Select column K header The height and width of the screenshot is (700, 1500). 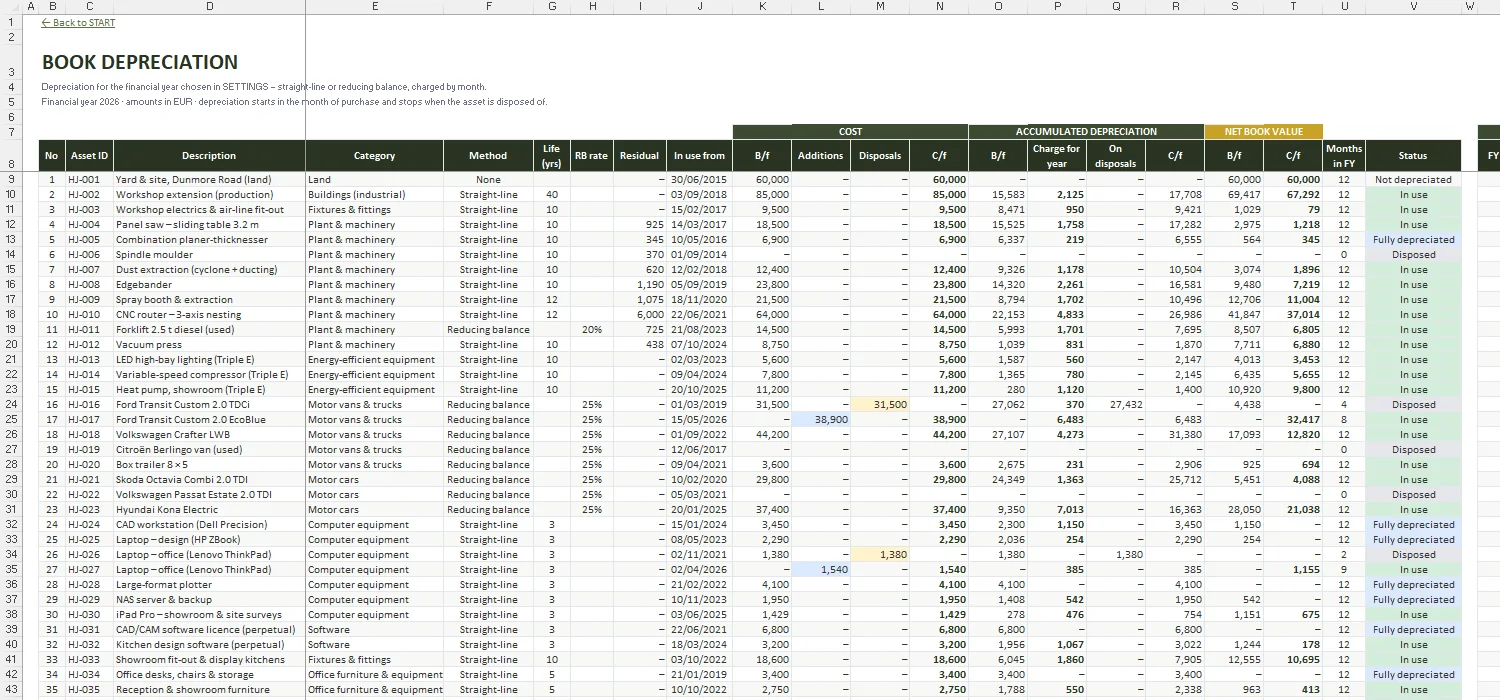pos(762,6)
